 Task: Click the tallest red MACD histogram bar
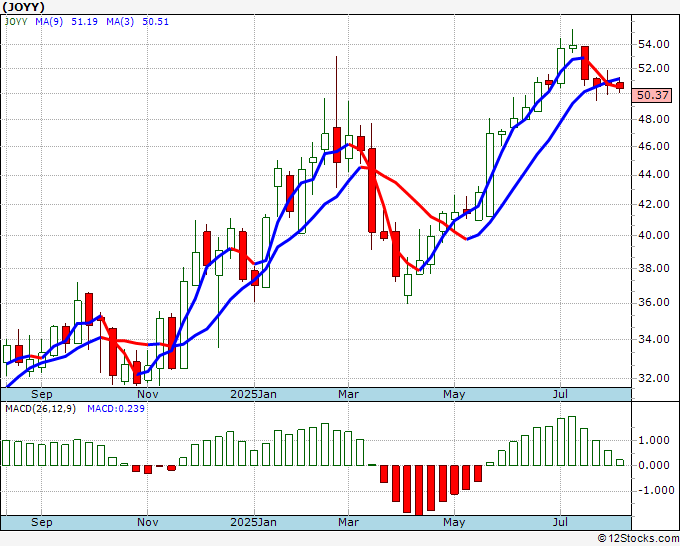(419, 490)
